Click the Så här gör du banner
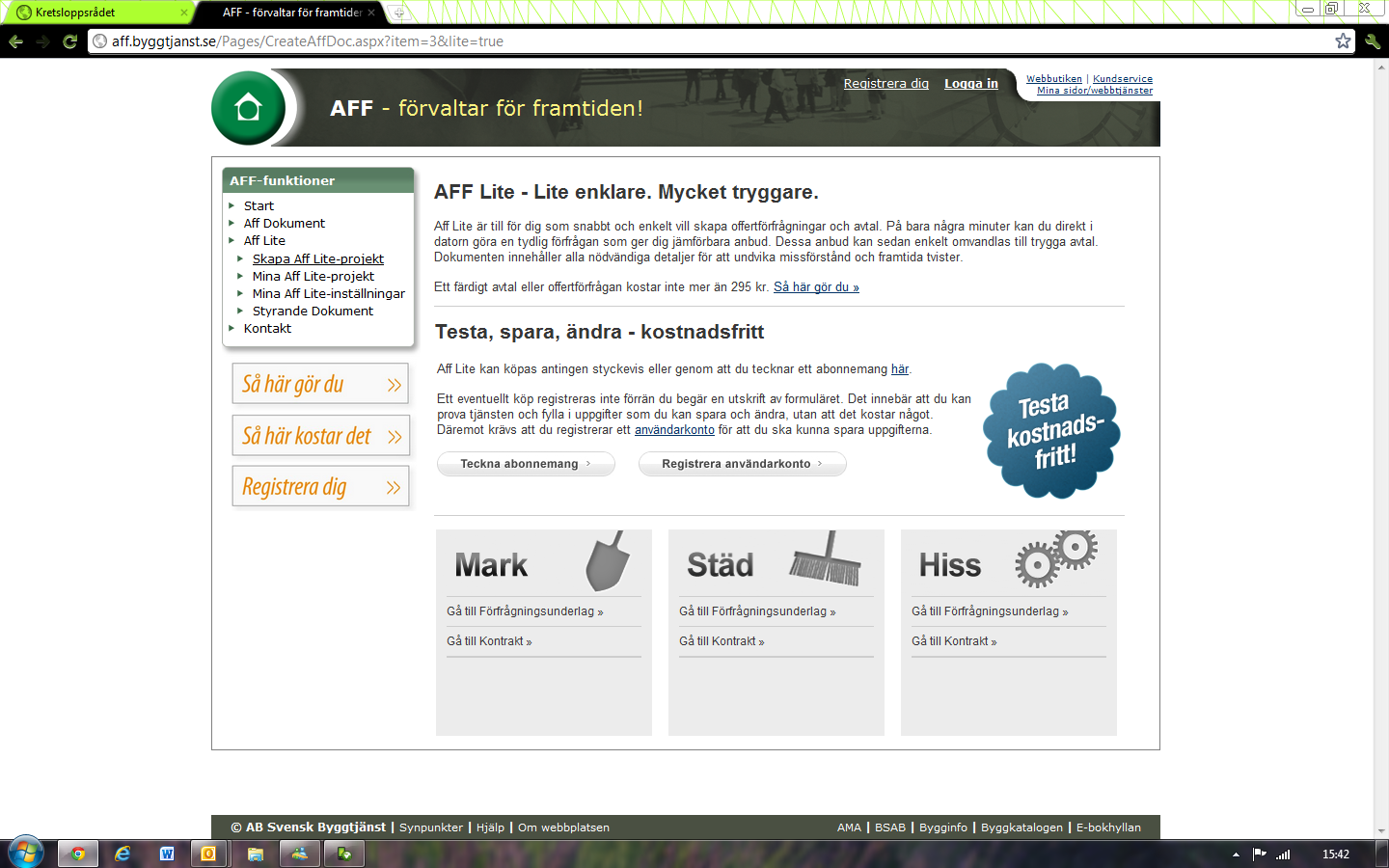This screenshot has width=1389, height=868. 320,384
